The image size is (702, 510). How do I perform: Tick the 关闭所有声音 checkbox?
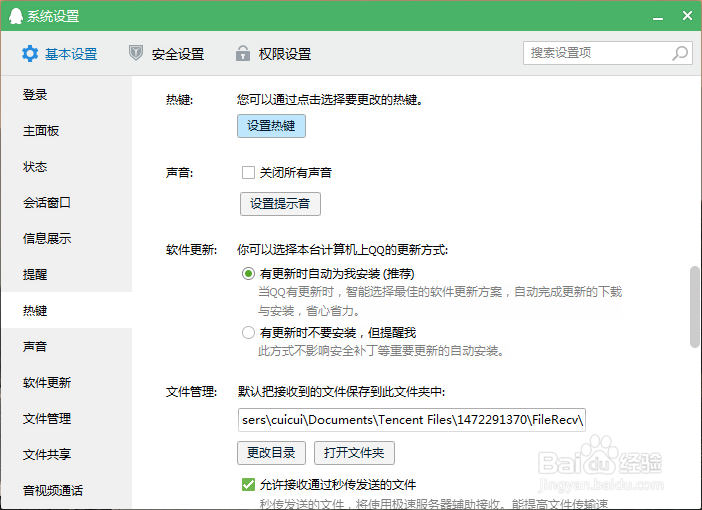(x=248, y=172)
